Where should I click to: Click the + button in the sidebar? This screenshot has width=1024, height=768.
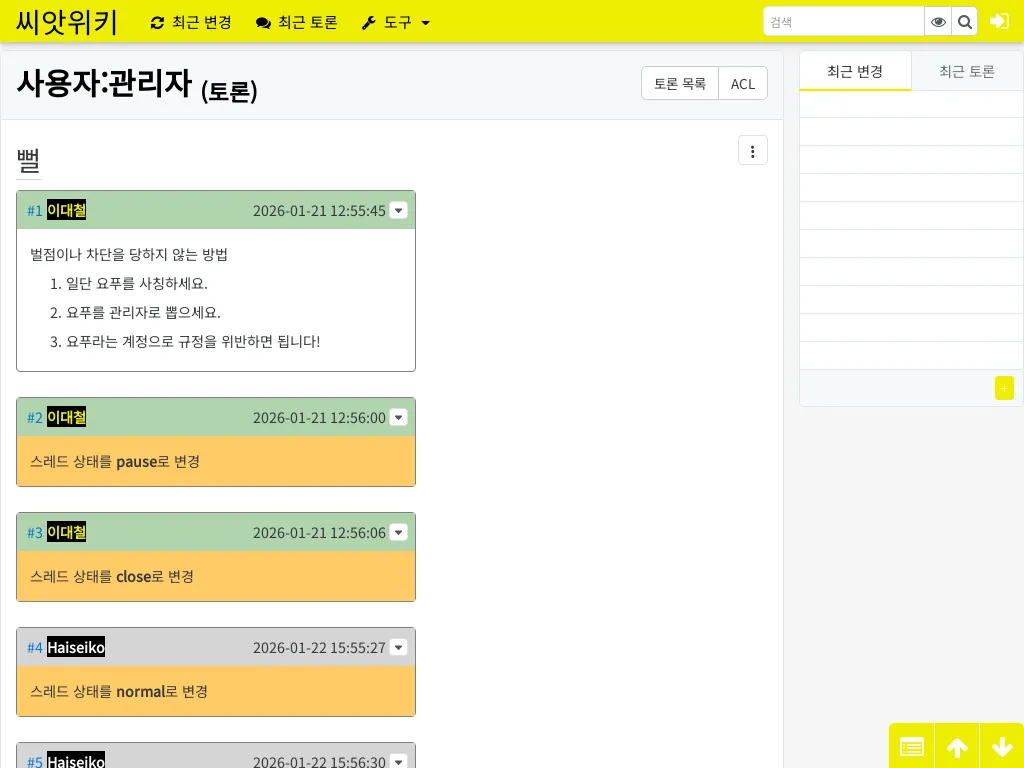[1004, 388]
